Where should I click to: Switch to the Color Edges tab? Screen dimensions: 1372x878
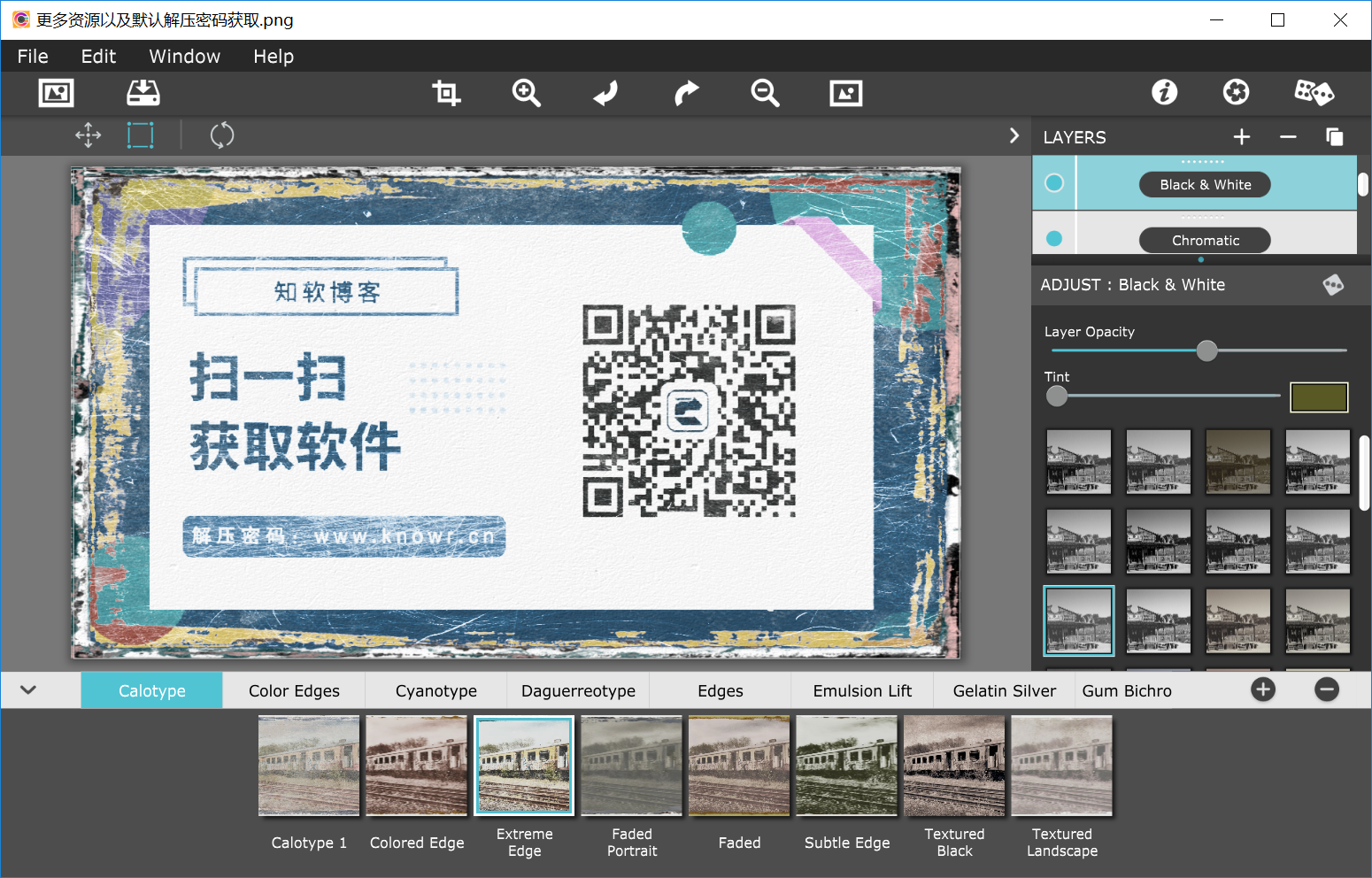(294, 690)
